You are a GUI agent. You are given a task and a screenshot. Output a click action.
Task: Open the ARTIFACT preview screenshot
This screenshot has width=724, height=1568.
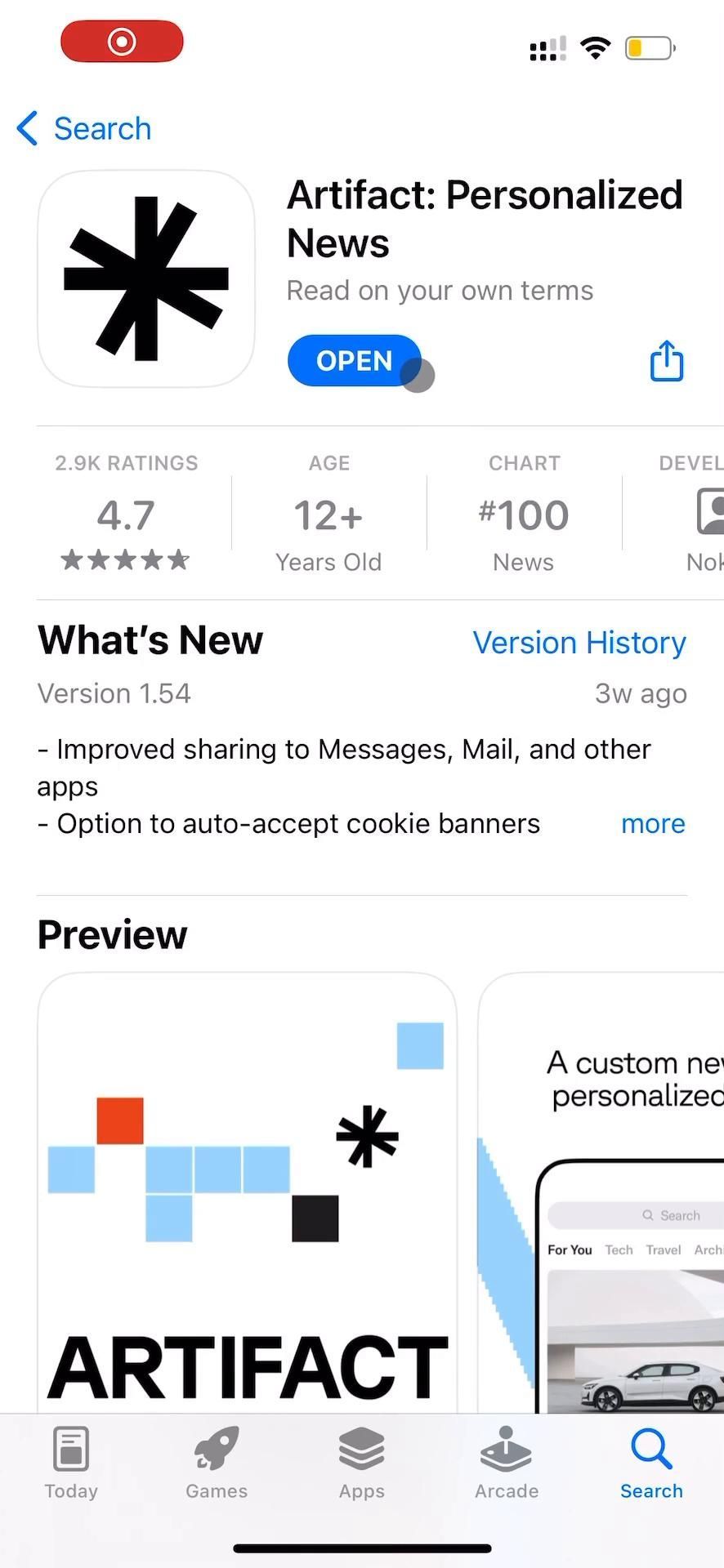coord(247,1192)
